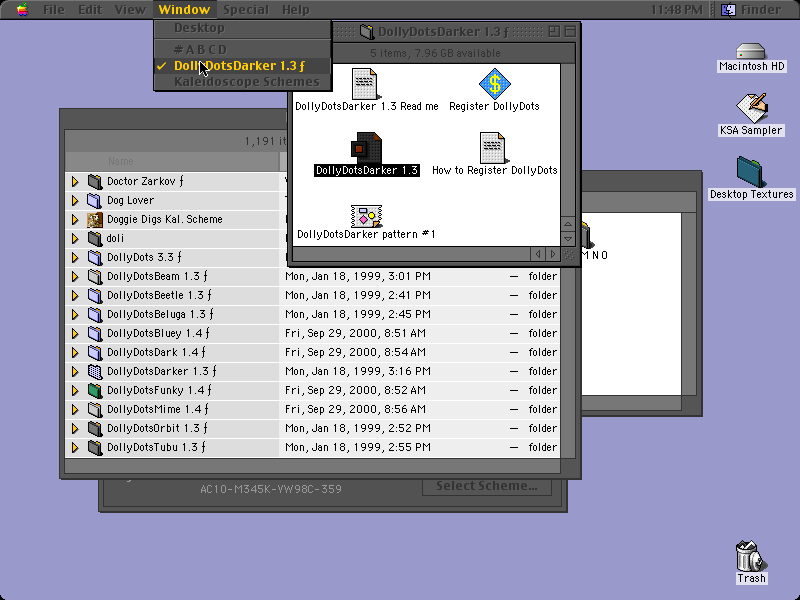Click DollyDotsDark date Fri, Sep 29, 2000, 8:54 AM
The height and width of the screenshot is (600, 800).
pyautogui.click(x=355, y=353)
